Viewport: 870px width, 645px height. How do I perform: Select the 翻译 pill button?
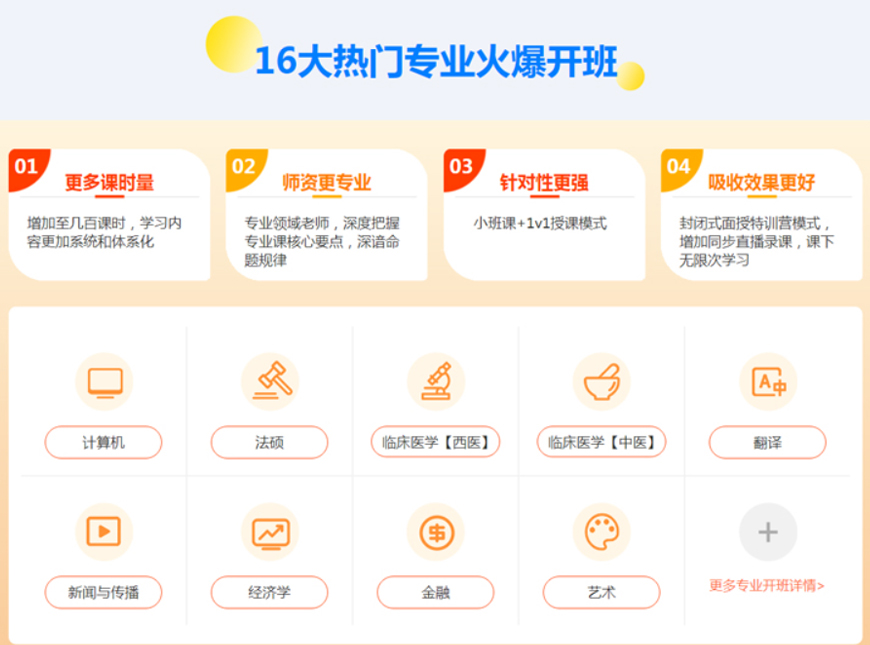pos(765,442)
